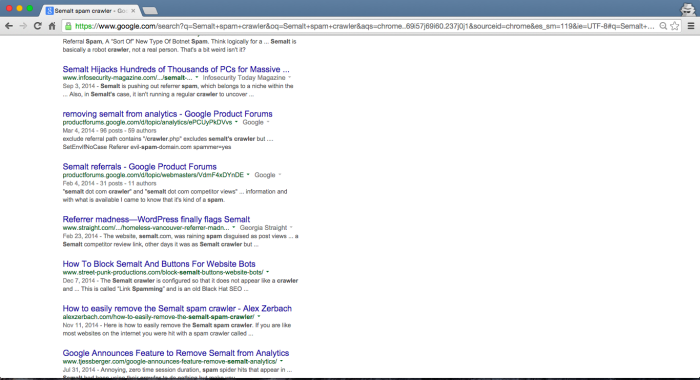The height and width of the screenshot is (380, 700).
Task: Open 'How to easily remove the Semalt spam crawler'
Action: coord(177,309)
